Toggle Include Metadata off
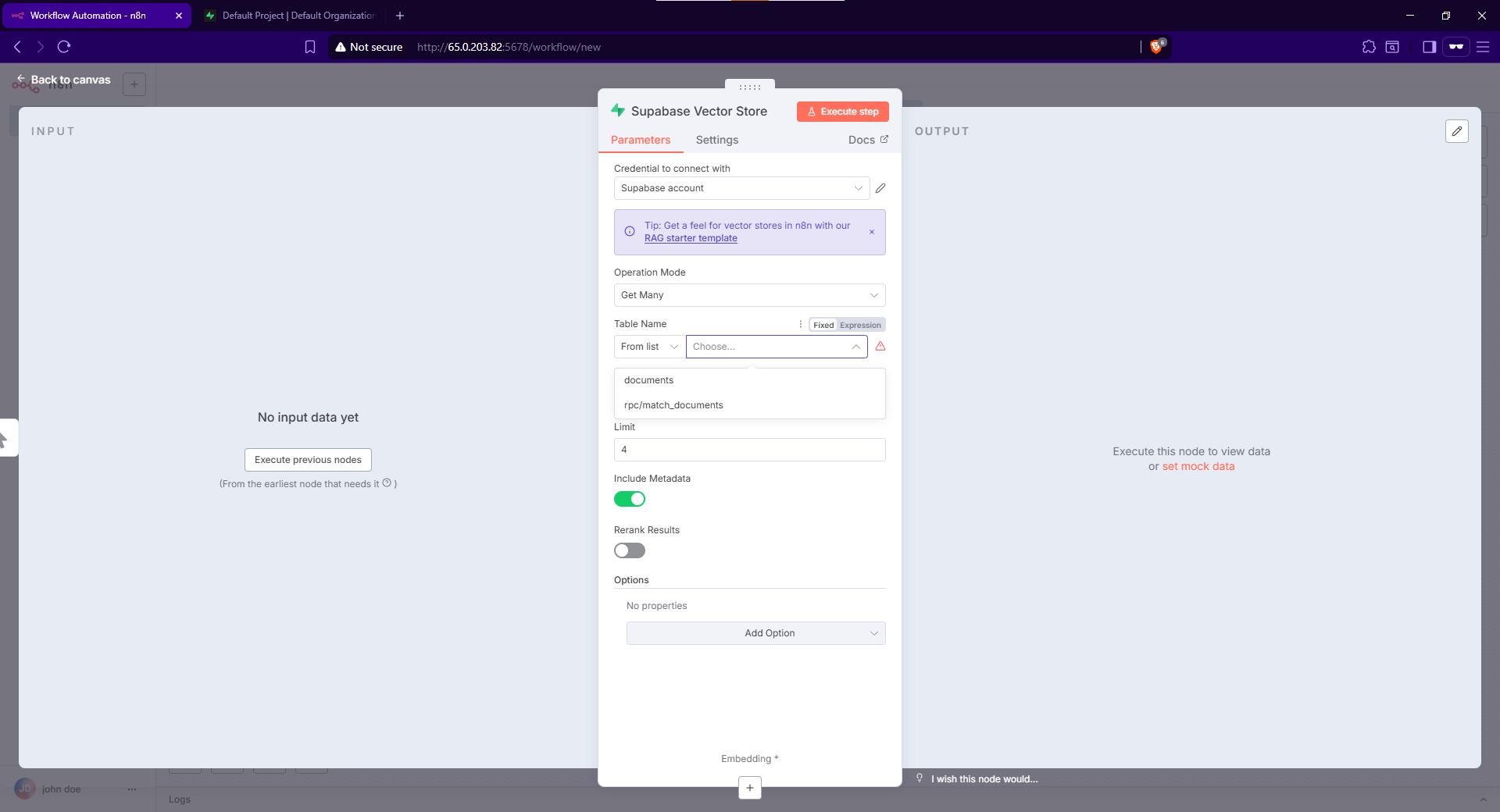1500x812 pixels. (x=630, y=499)
